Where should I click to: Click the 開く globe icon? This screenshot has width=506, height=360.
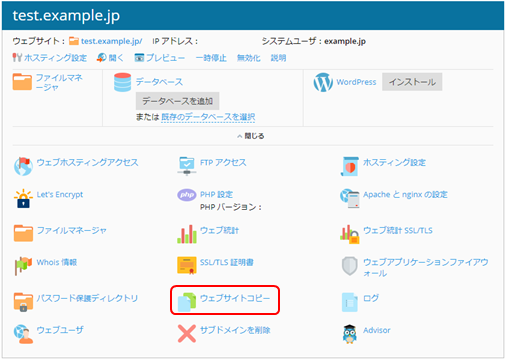tap(102, 58)
